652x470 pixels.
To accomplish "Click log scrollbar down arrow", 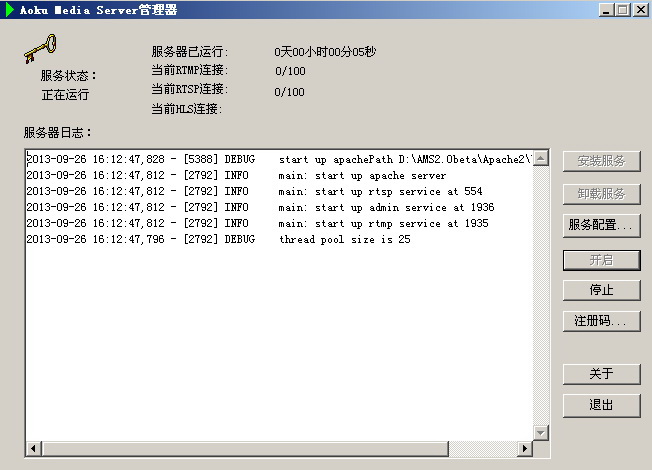I will click(541, 433).
